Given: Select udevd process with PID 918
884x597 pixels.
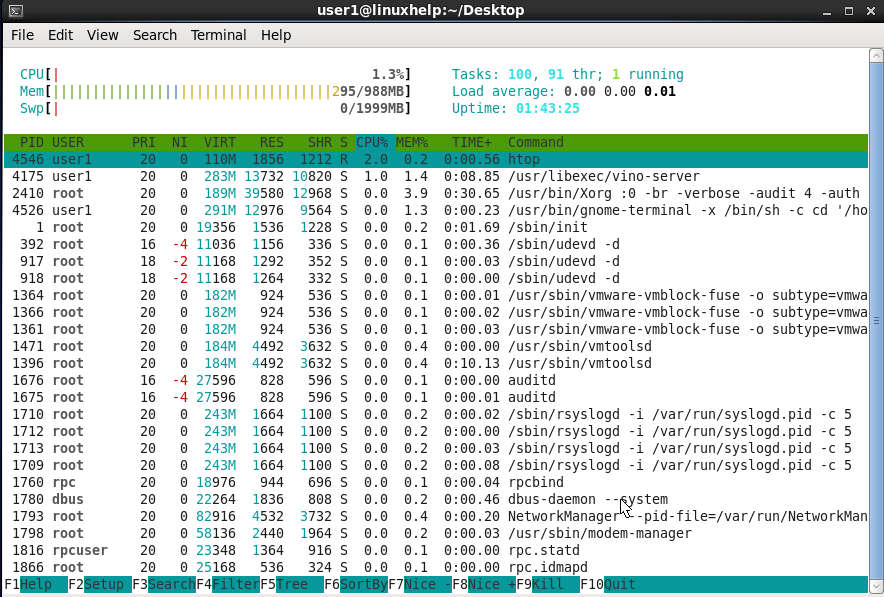Looking at the screenshot, I should coord(436,278).
